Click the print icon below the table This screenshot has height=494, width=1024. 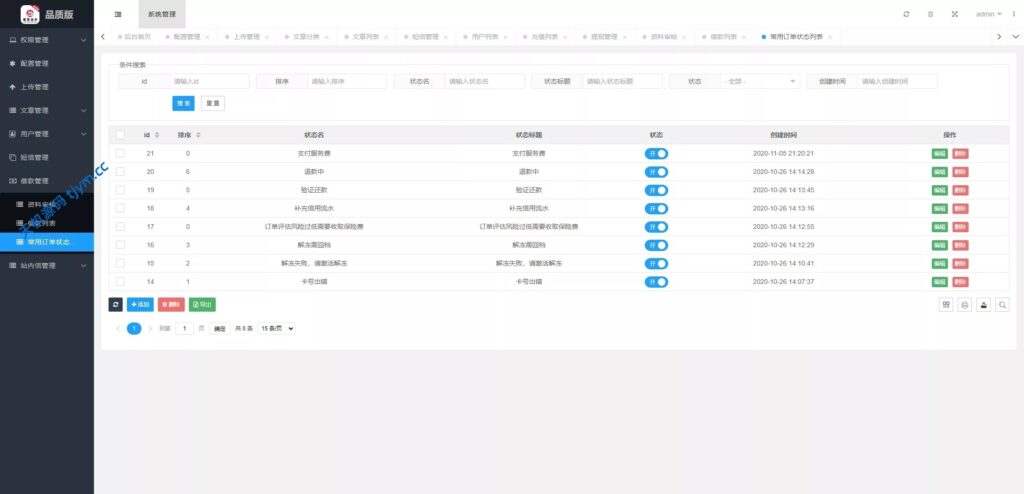point(965,305)
